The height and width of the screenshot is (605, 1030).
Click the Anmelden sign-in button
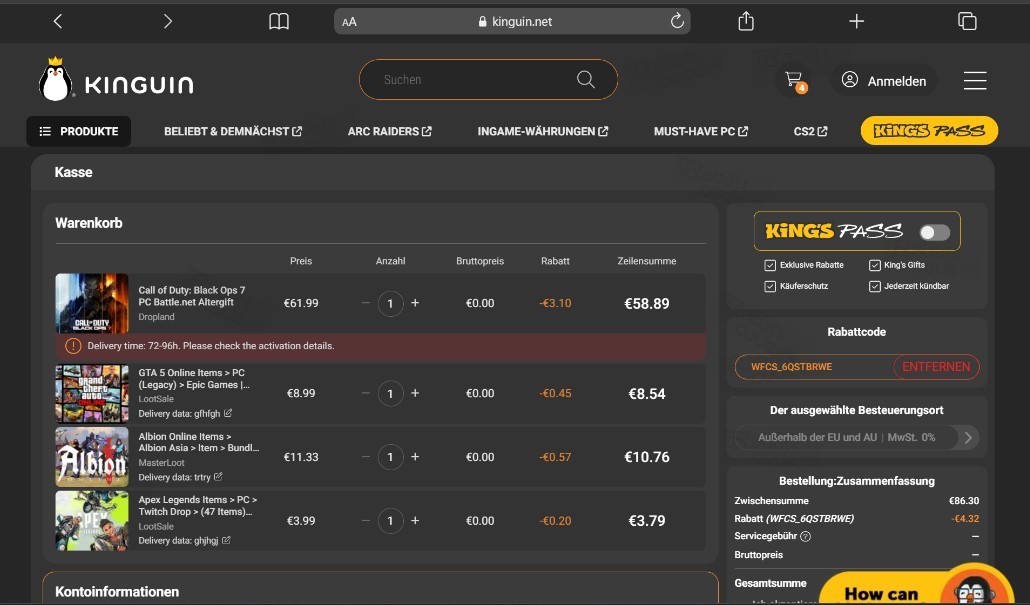click(x=884, y=81)
